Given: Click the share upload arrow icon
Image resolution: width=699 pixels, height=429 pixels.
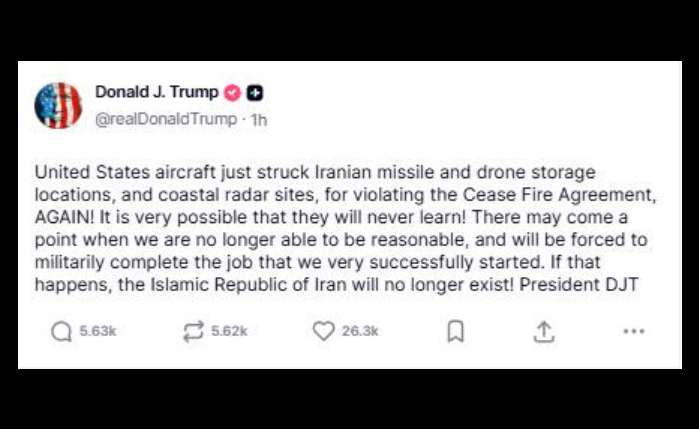Looking at the screenshot, I should pyautogui.click(x=544, y=332).
